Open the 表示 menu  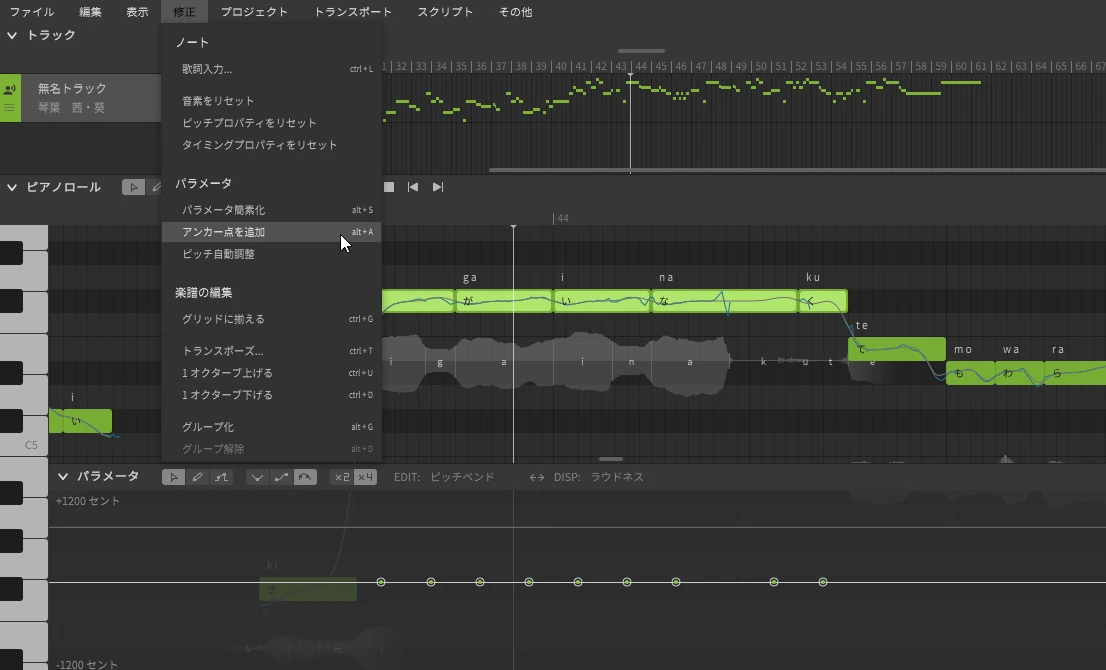pos(138,12)
